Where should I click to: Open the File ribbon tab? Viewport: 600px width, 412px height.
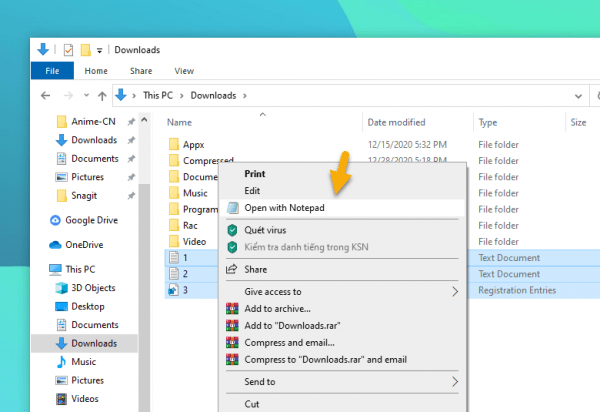(52, 71)
